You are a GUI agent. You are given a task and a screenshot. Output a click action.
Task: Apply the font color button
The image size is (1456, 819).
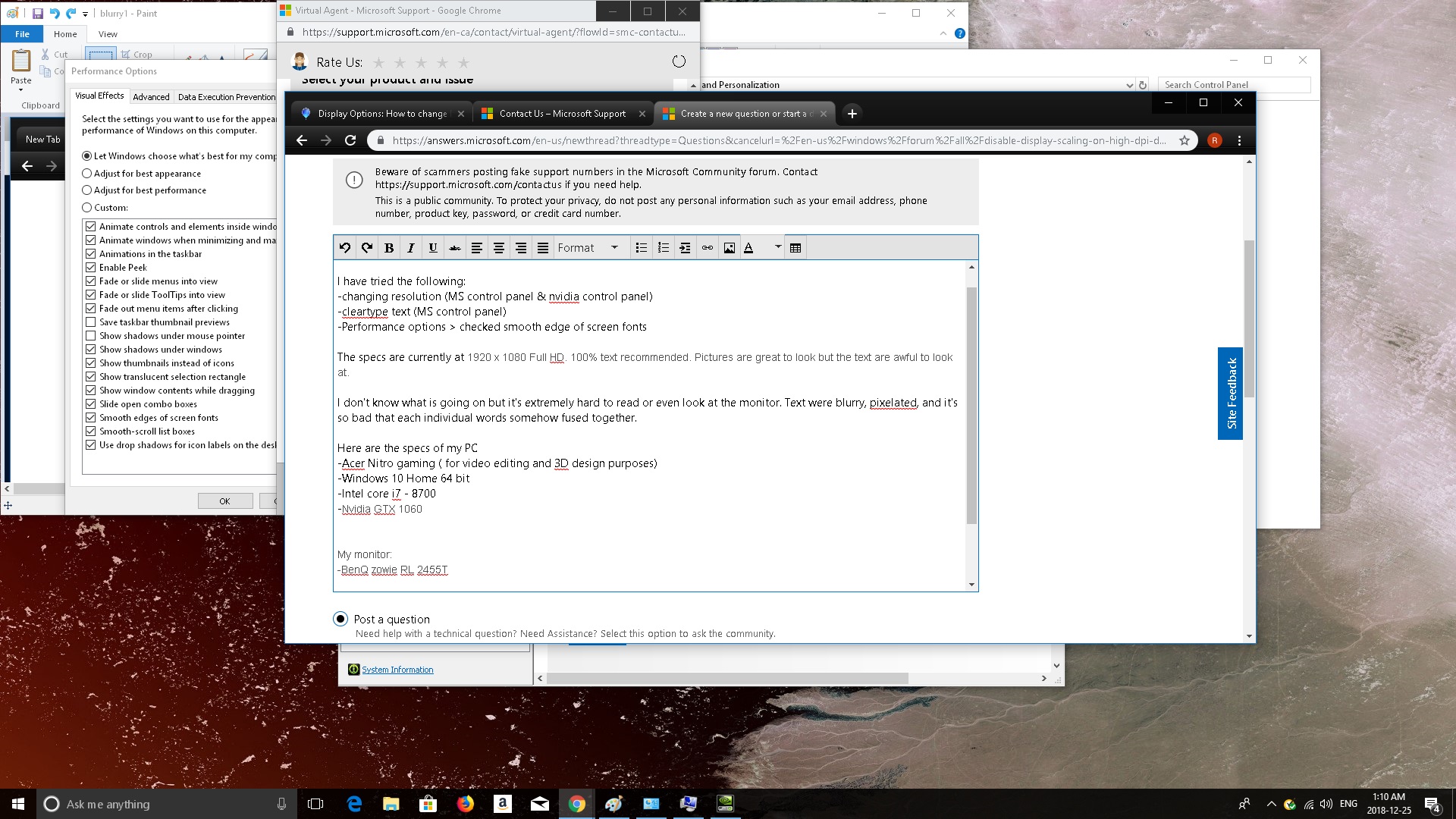tap(749, 247)
